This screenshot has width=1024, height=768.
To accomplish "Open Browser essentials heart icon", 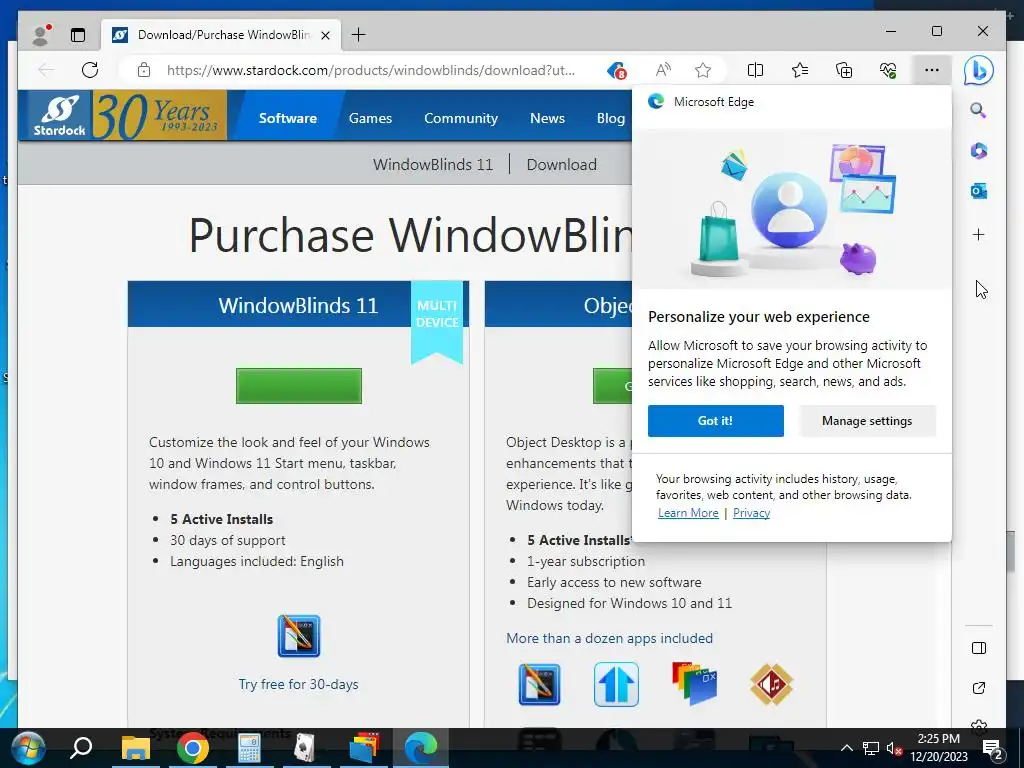I will [x=888, y=70].
